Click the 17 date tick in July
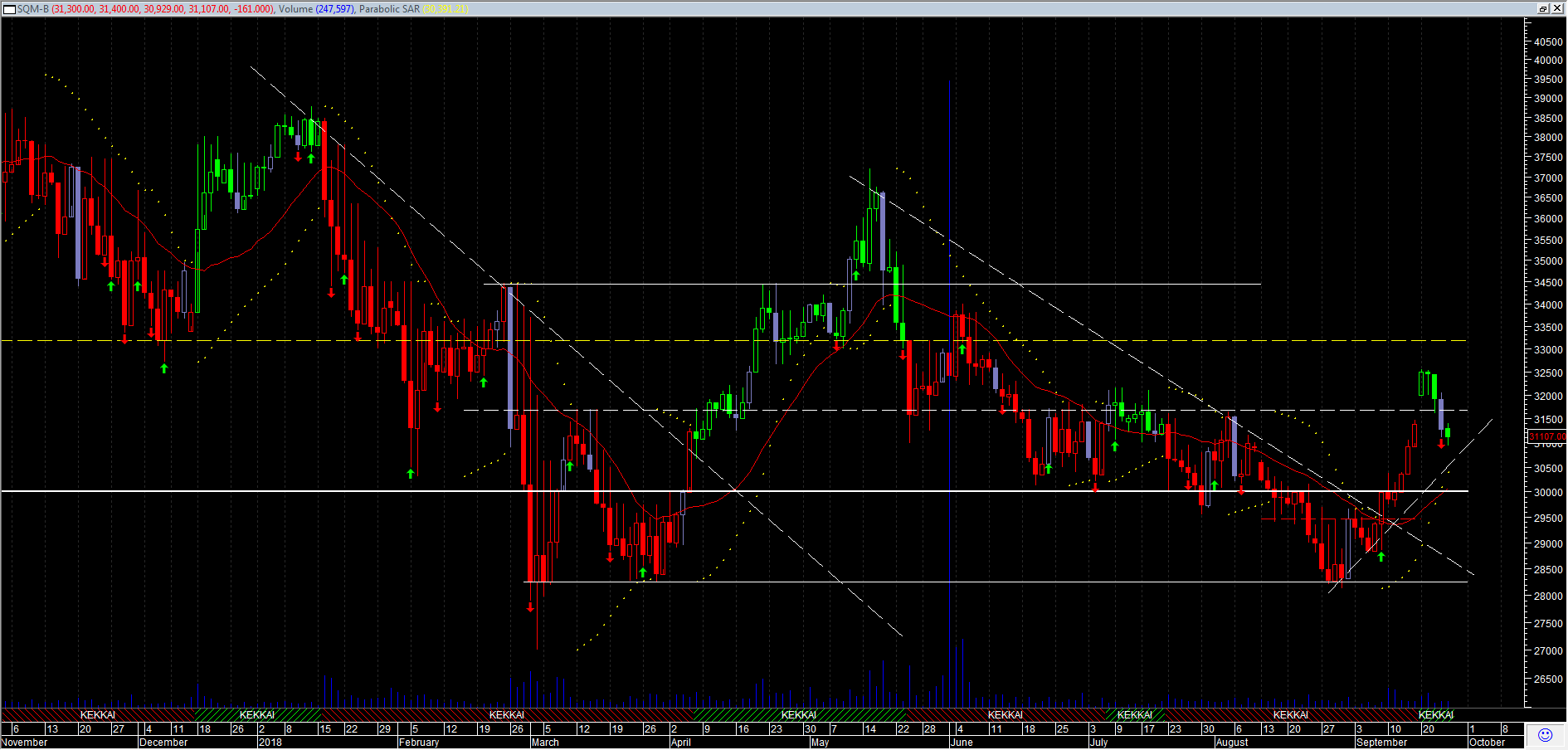The image size is (1568, 750). click(1149, 729)
